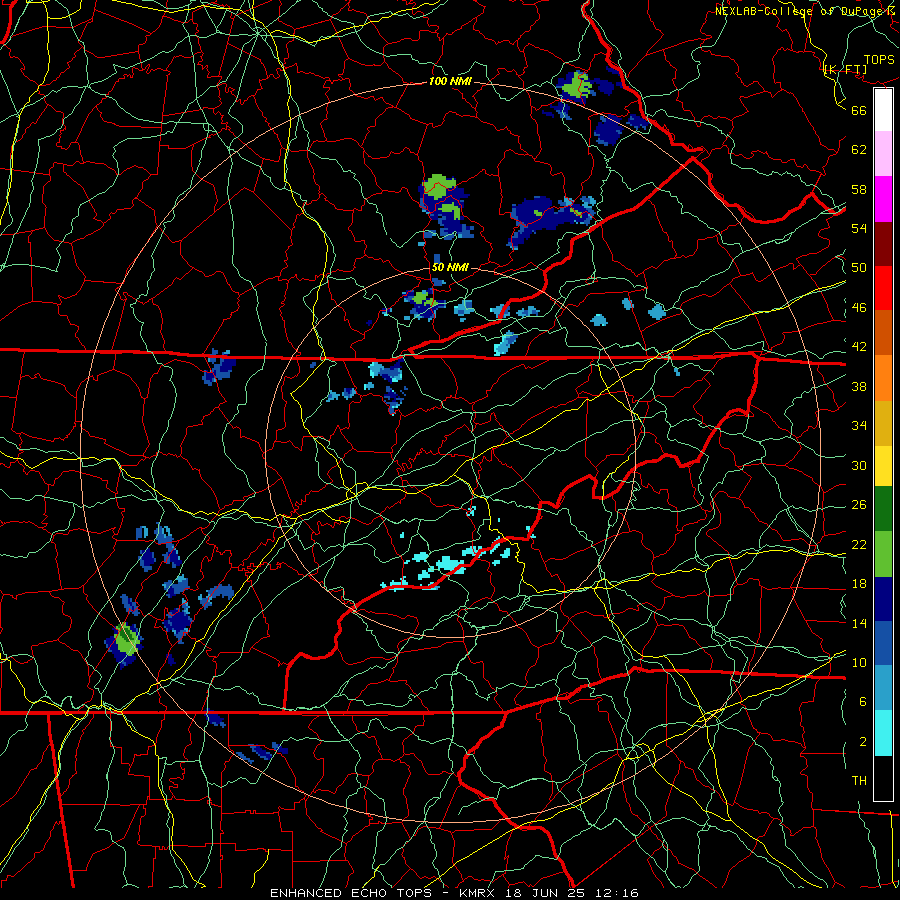Viewport: 900px width, 900px height.
Task: Click the '50' legend value
Action: pos(859,268)
